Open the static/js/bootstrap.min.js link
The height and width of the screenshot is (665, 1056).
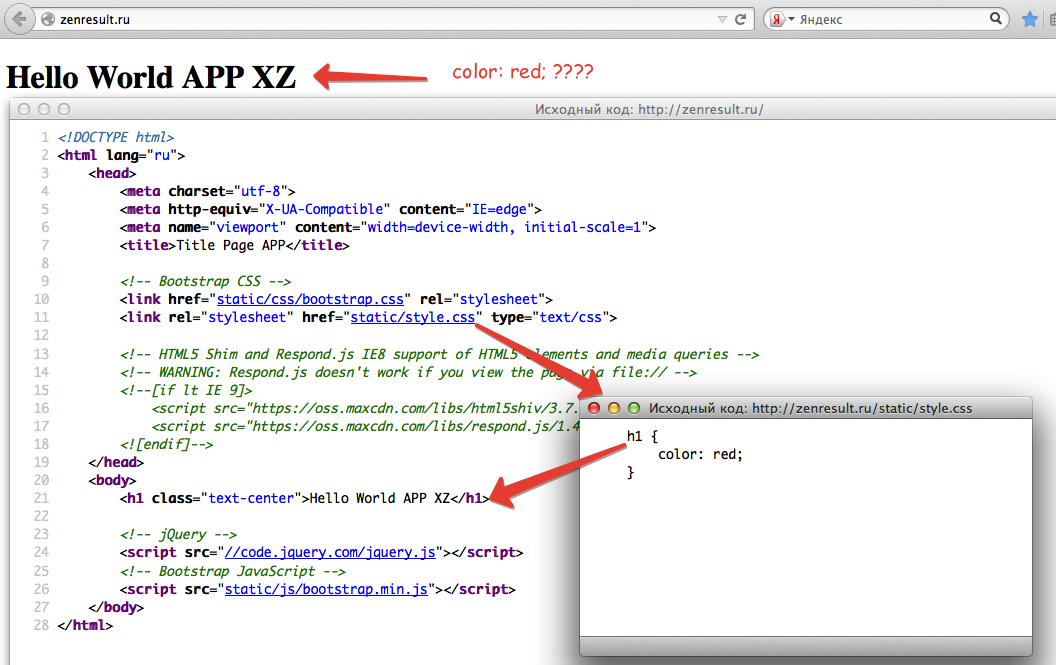(326, 590)
